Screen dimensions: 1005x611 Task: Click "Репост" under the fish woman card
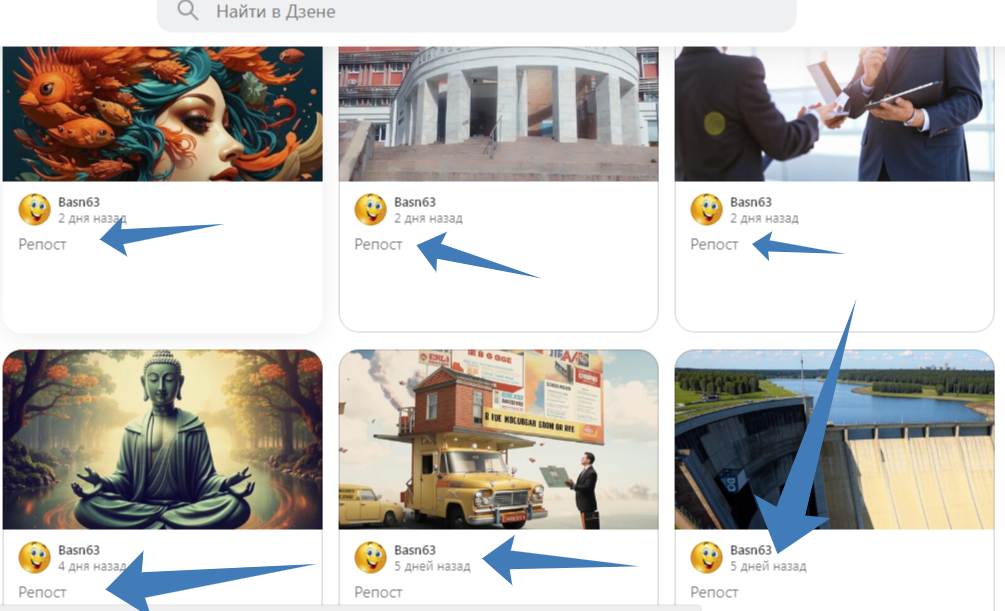click(42, 244)
